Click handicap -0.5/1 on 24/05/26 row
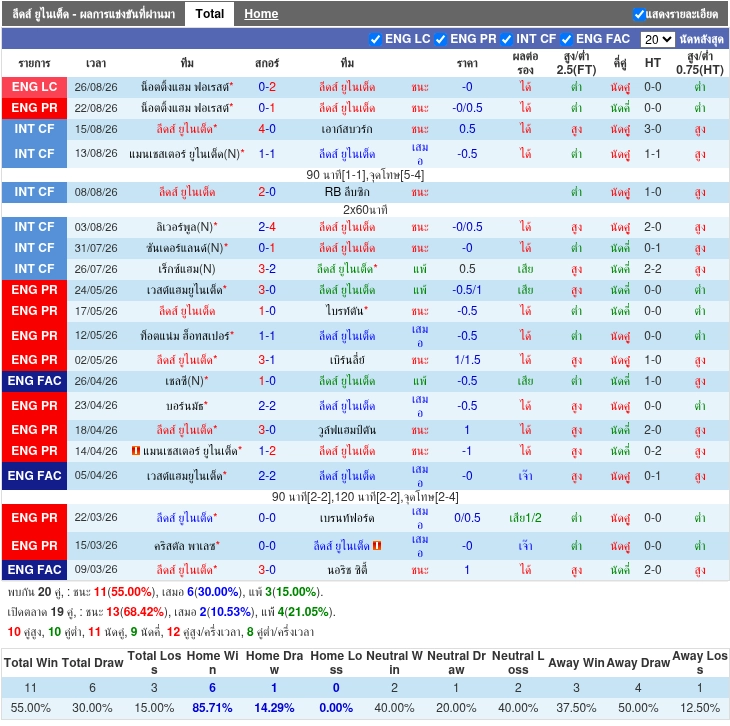This screenshot has width=730, height=726. coord(467,290)
